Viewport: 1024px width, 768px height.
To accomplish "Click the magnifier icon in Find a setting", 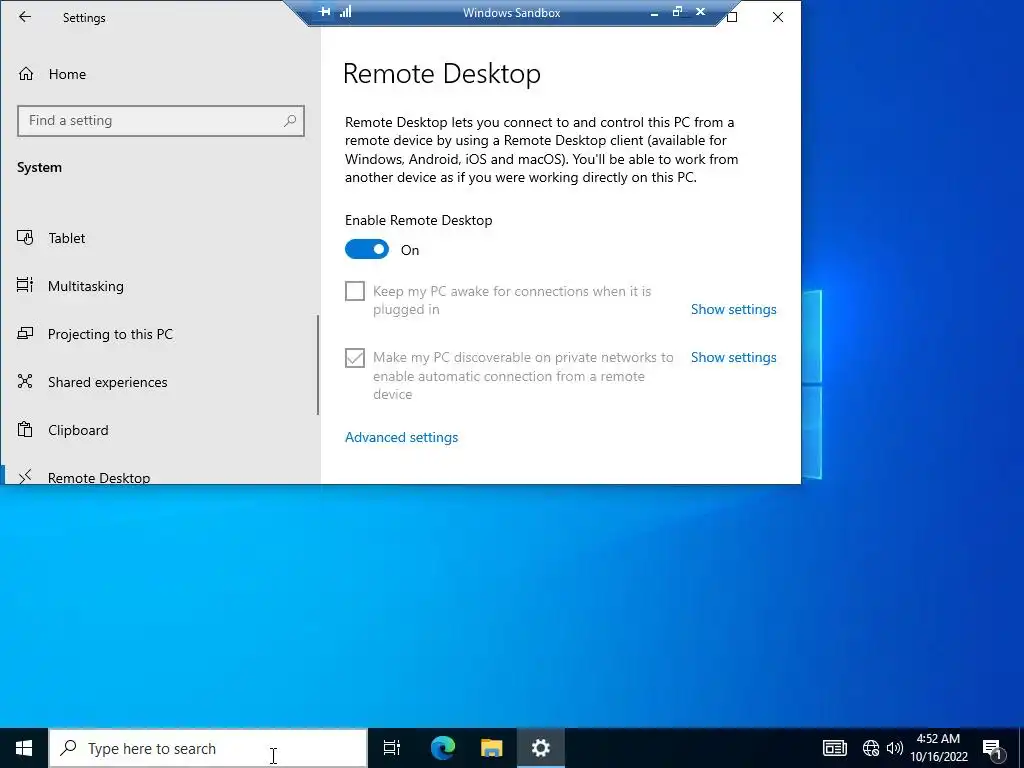I will click(x=290, y=121).
